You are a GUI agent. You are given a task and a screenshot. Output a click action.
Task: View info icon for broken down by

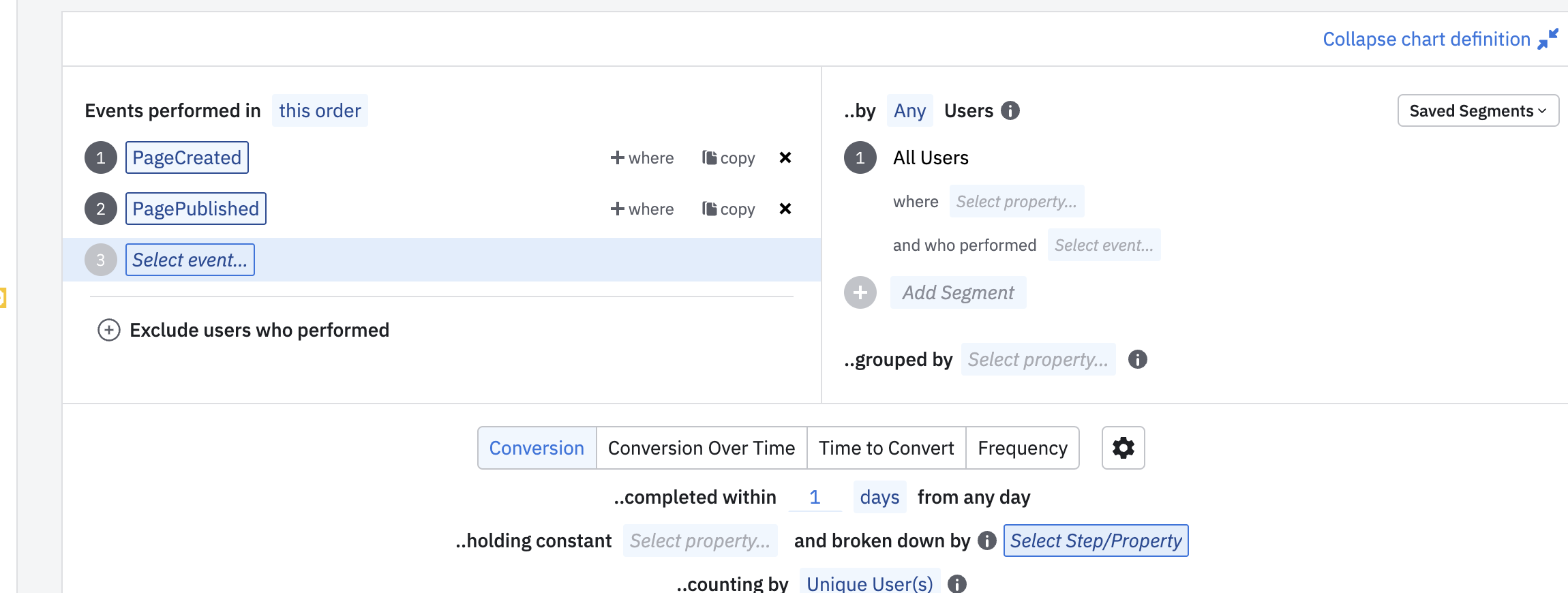tap(987, 541)
